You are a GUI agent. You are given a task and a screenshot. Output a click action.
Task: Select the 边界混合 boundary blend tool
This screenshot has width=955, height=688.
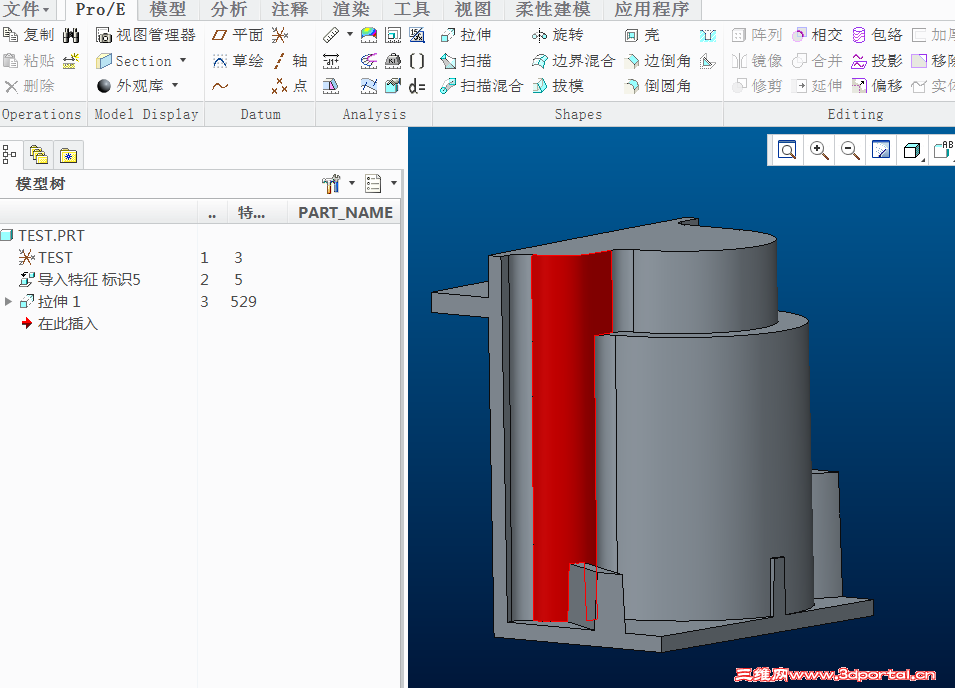point(574,61)
